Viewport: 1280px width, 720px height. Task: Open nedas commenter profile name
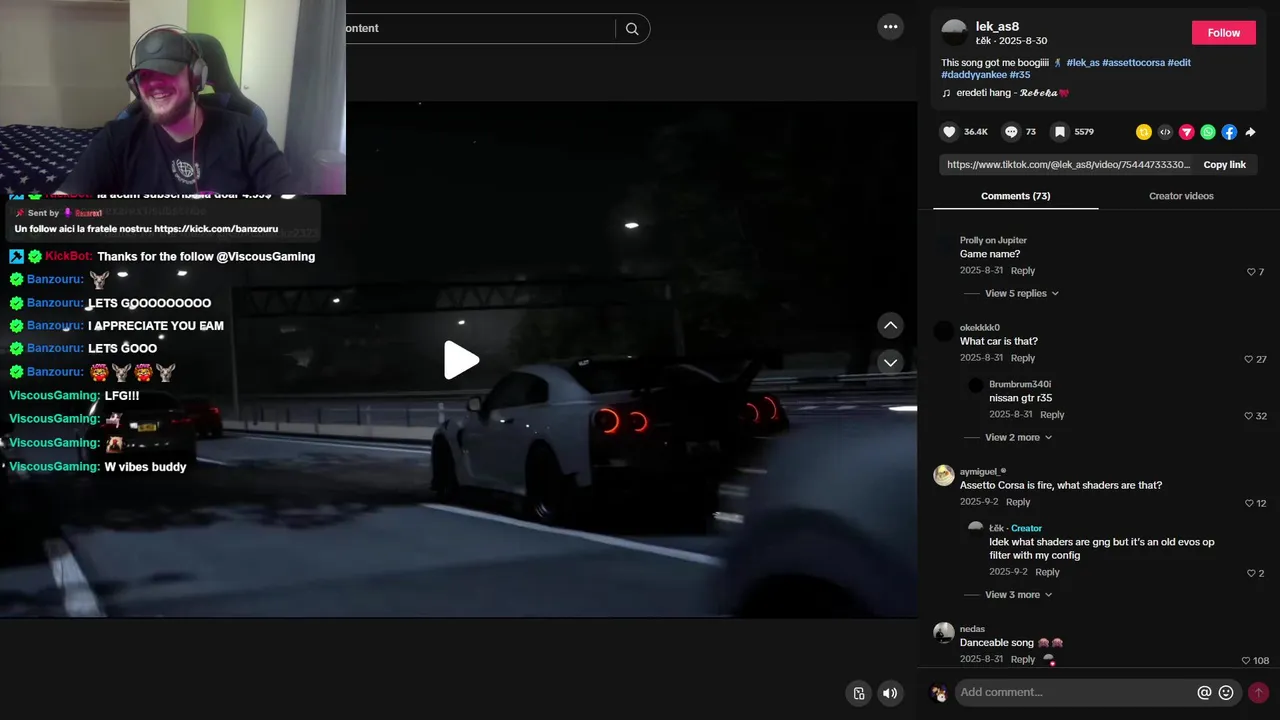(972, 629)
